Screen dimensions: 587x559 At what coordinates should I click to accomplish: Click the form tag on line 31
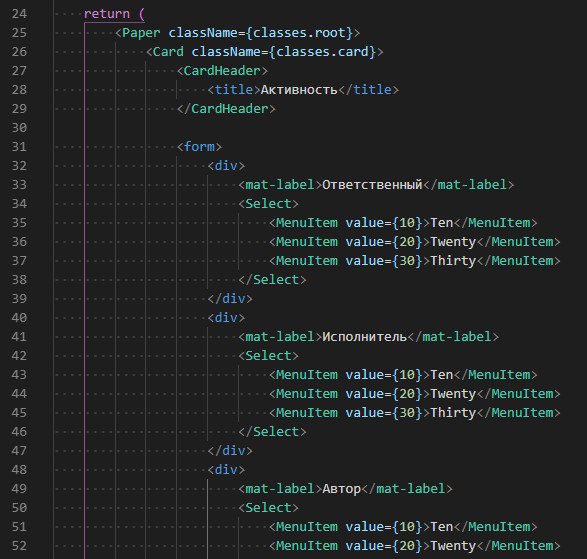199,147
